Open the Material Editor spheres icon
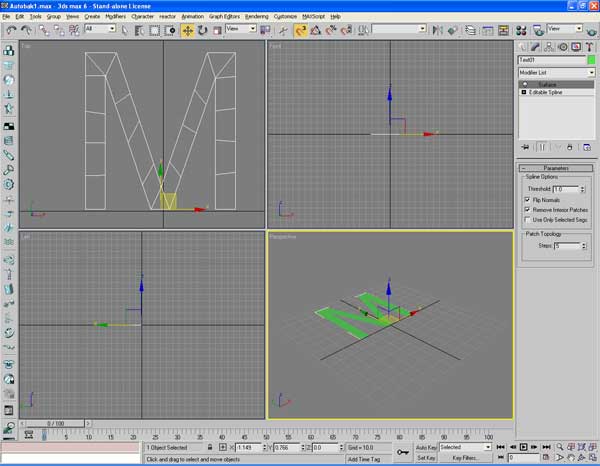Viewport: 600px width, 466px height. pos(521,30)
